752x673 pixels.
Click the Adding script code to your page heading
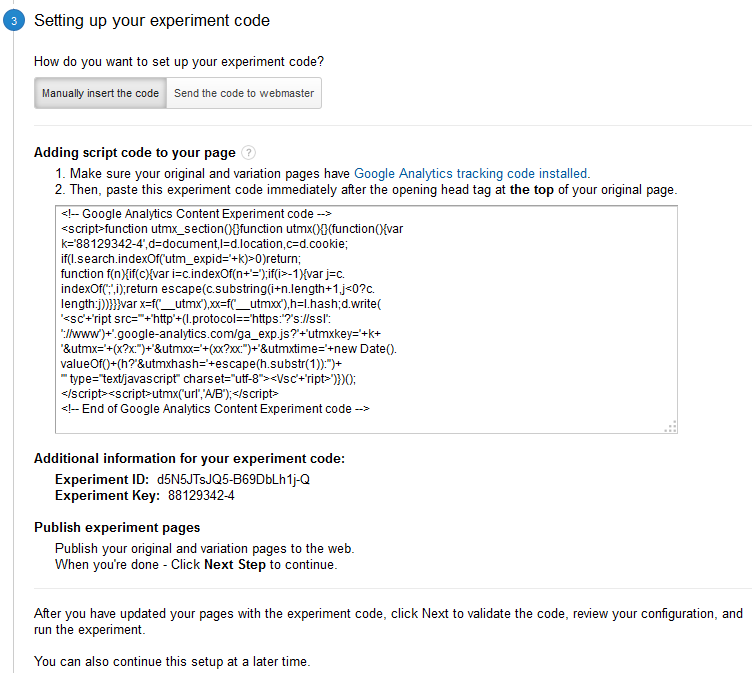[134, 153]
